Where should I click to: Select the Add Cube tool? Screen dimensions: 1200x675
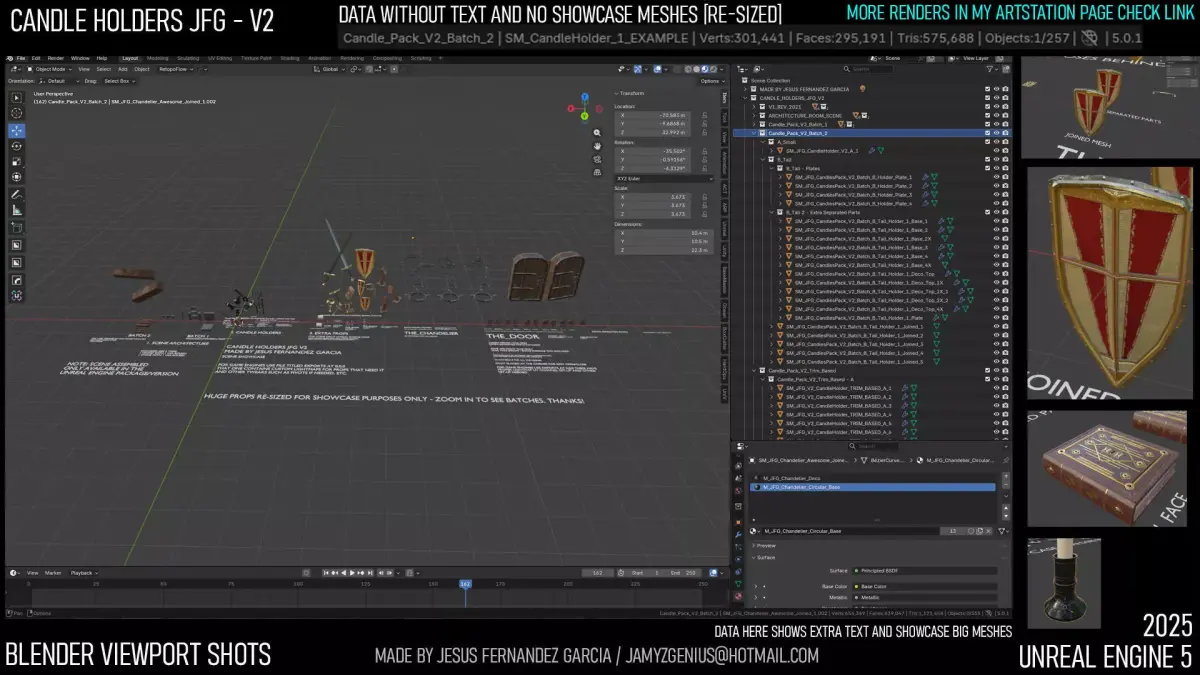coord(16,227)
